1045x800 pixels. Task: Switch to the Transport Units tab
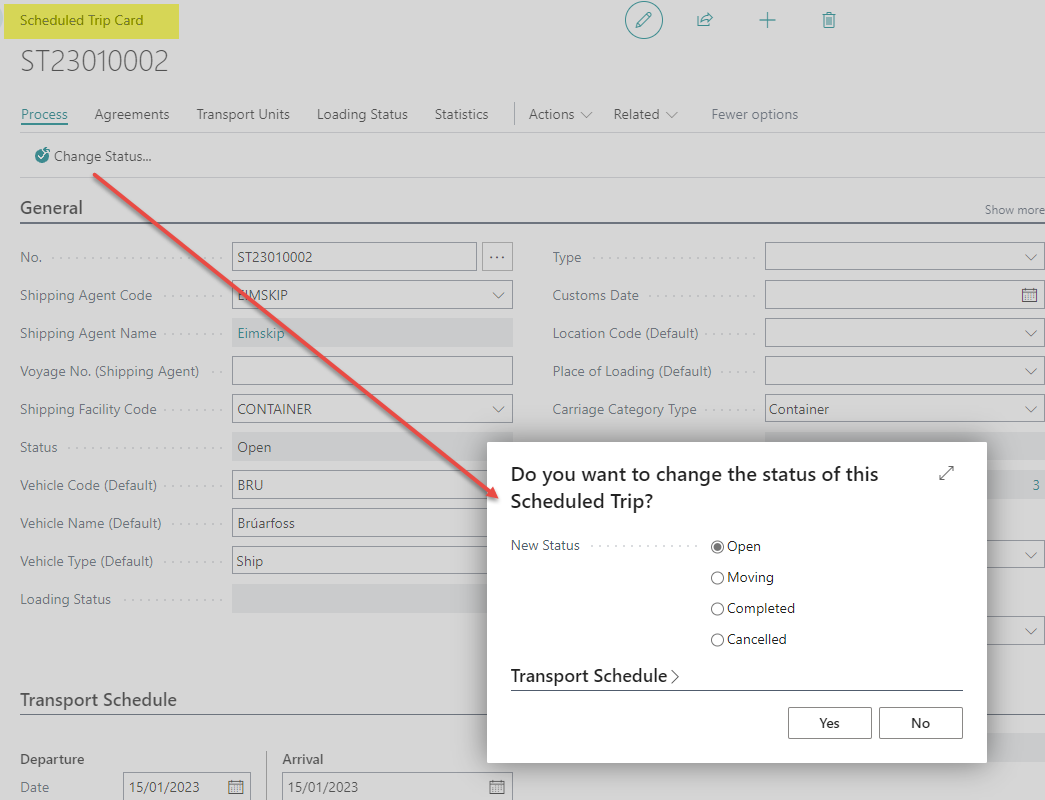coord(243,114)
